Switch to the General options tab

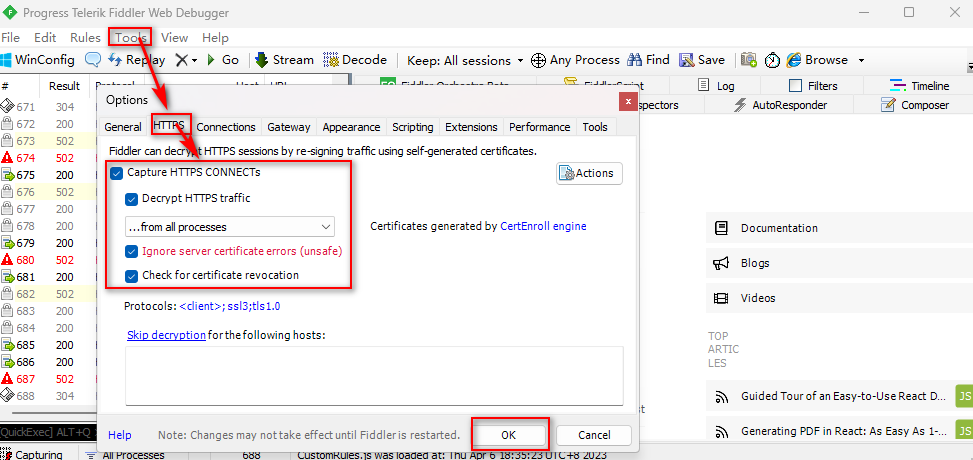[123, 127]
